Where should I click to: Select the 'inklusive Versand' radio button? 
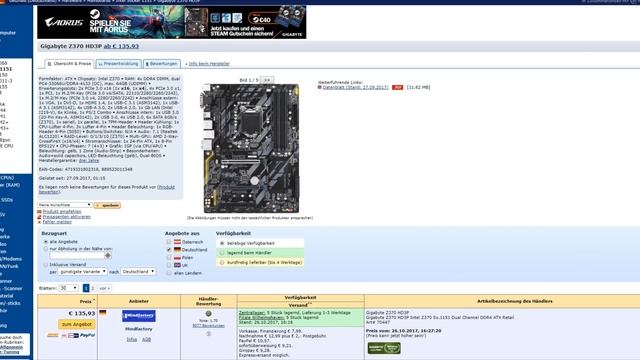pyautogui.click(x=46, y=265)
